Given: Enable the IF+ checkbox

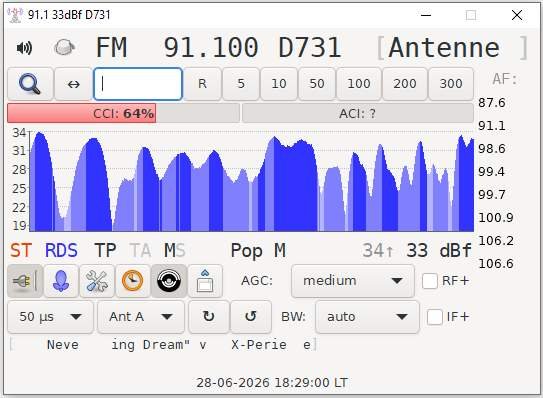Looking at the screenshot, I should 435,317.
